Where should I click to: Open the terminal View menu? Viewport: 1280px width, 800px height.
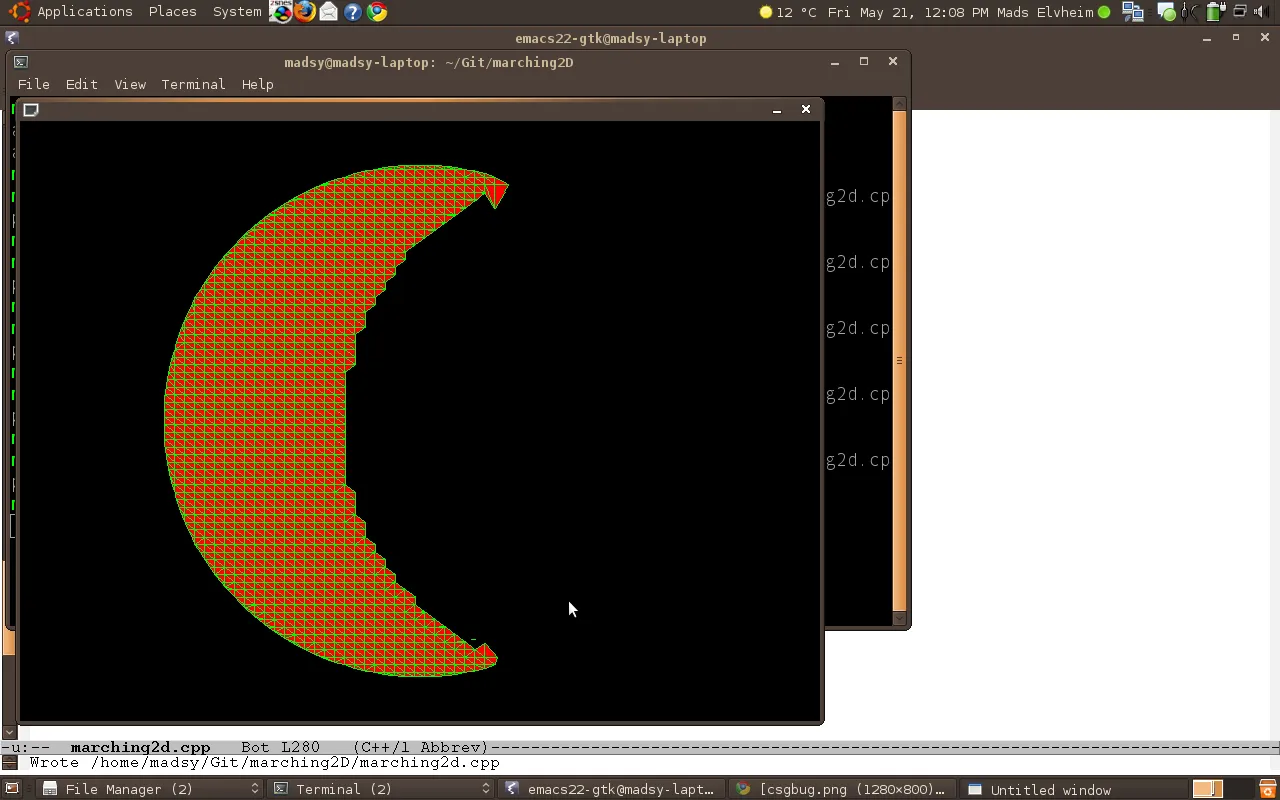[130, 84]
